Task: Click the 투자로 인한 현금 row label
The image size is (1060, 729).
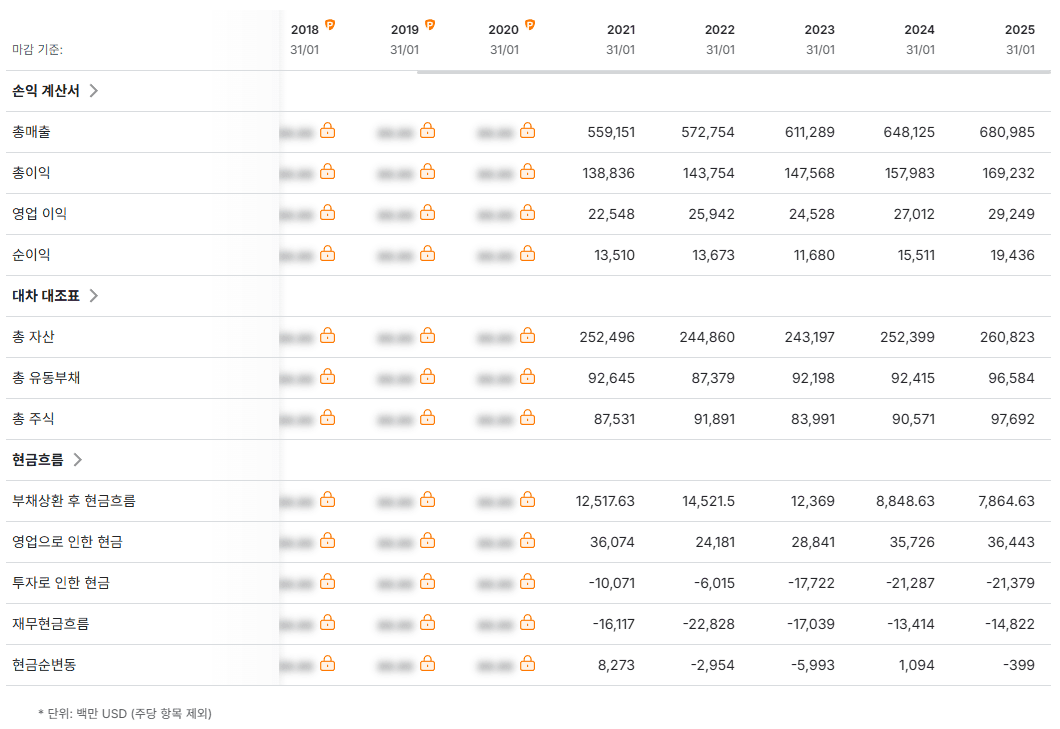Action: (61, 583)
